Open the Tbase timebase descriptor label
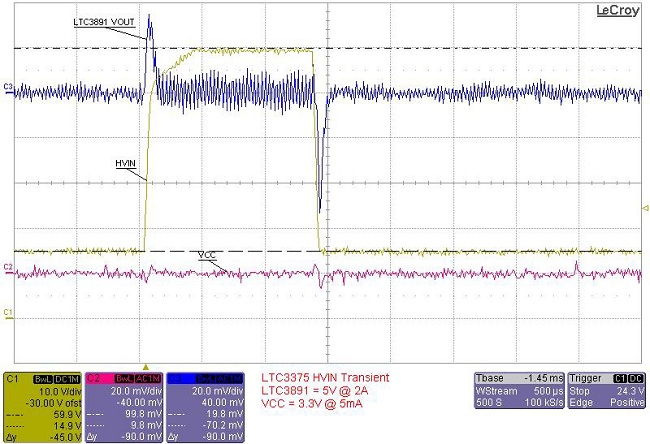 coord(490,378)
